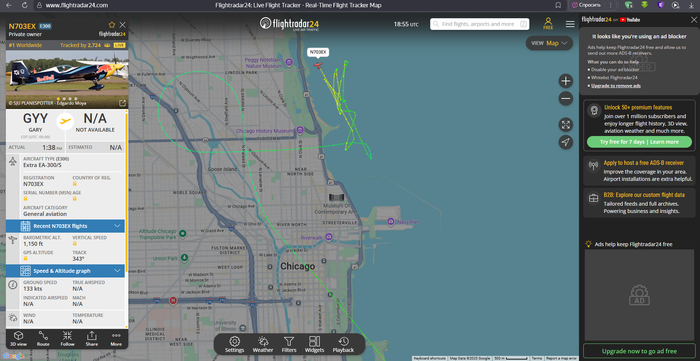The image size is (700, 361).
Task: Expand Speed & Altitude graph section
Action: tap(65, 271)
